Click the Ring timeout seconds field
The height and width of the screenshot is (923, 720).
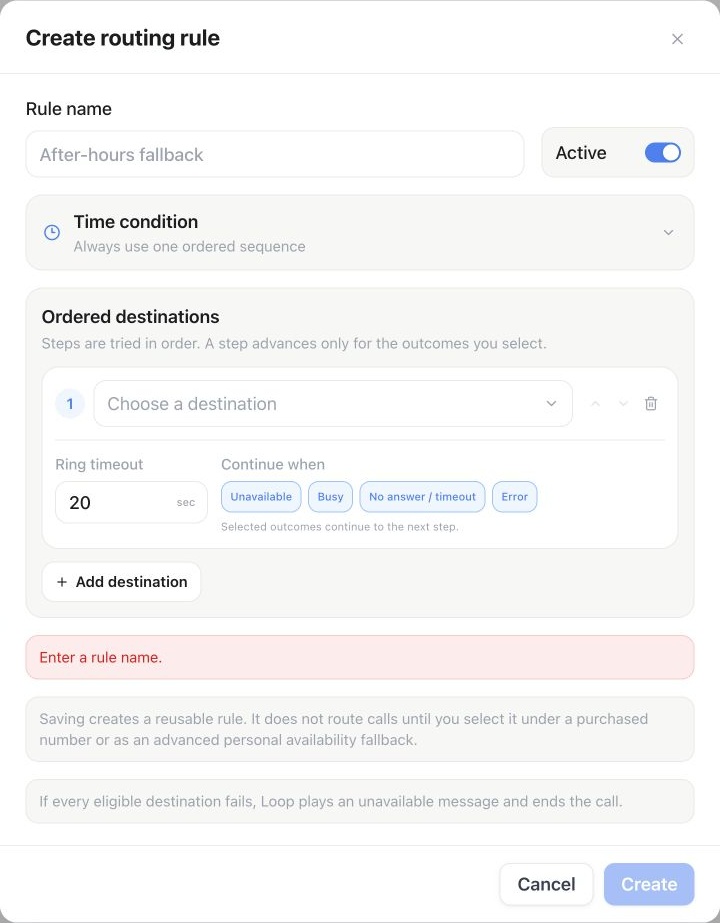click(131, 503)
